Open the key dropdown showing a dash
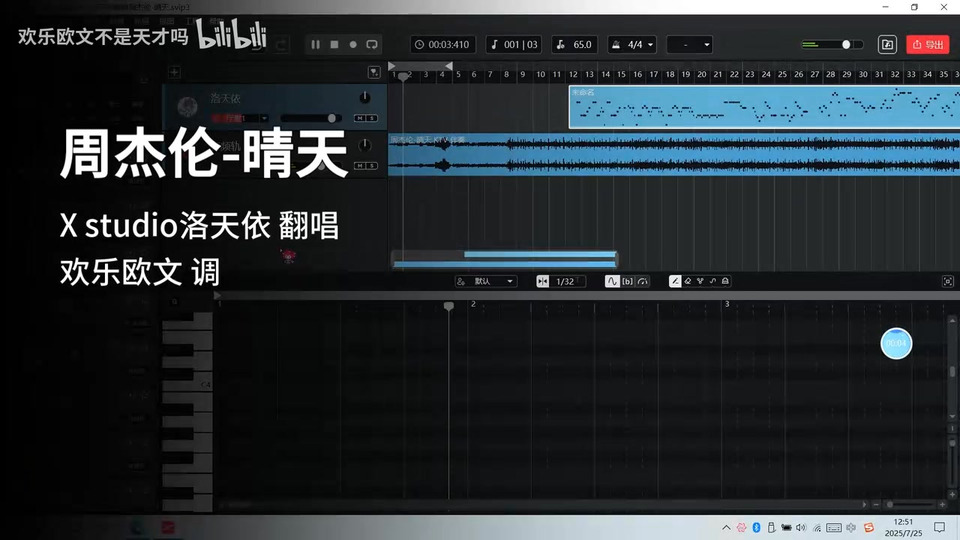This screenshot has width=960, height=540. (689, 45)
